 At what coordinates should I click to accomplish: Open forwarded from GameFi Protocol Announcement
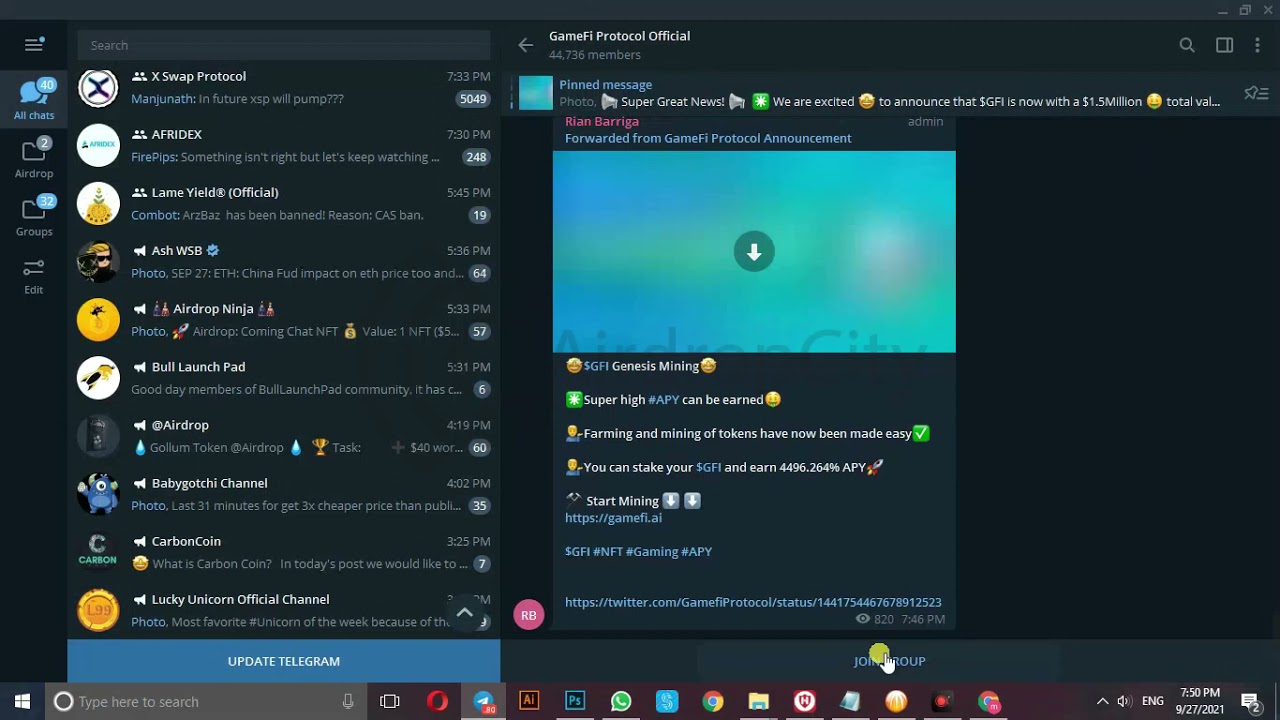click(x=708, y=138)
